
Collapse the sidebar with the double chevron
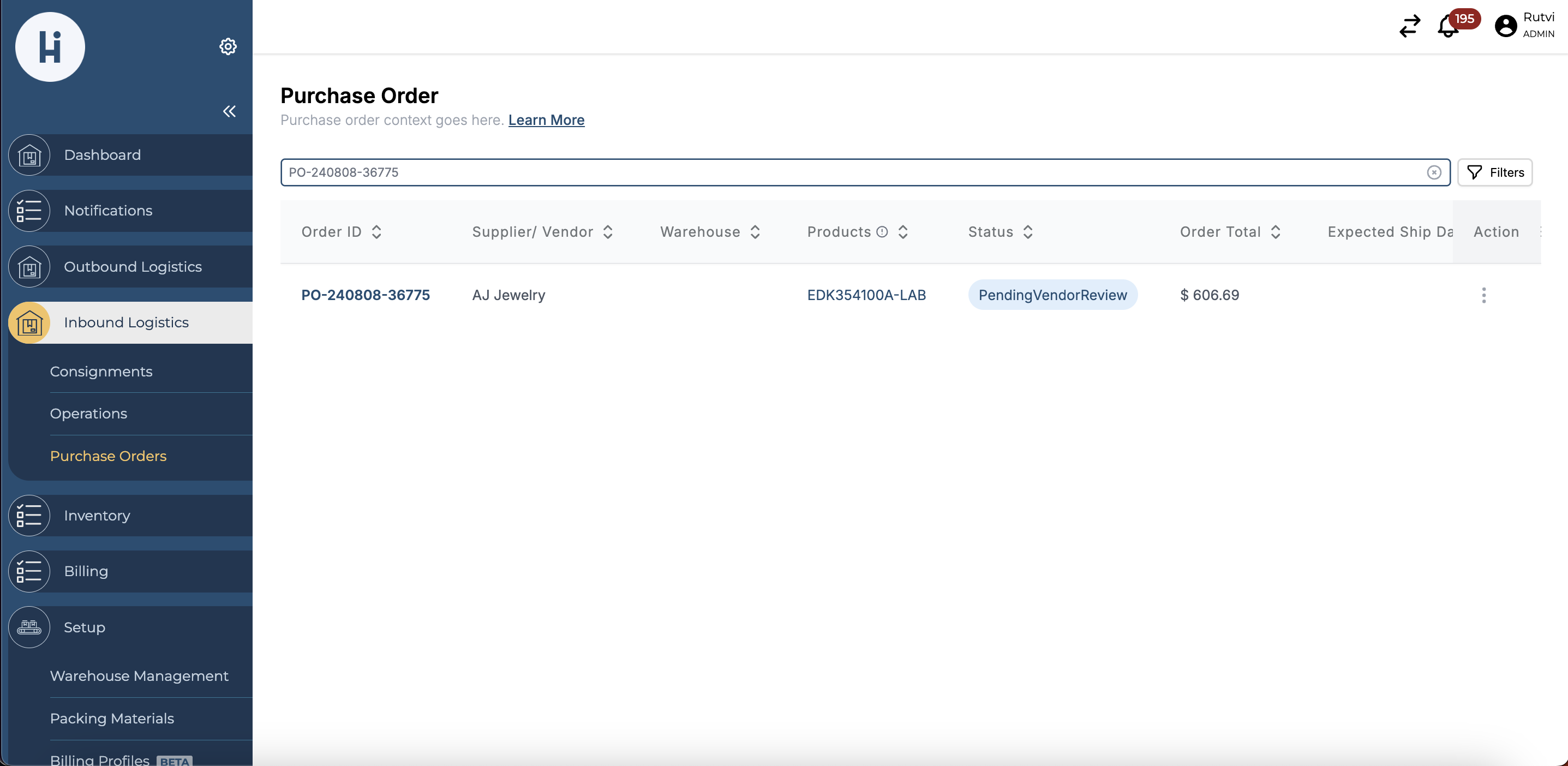pos(230,111)
